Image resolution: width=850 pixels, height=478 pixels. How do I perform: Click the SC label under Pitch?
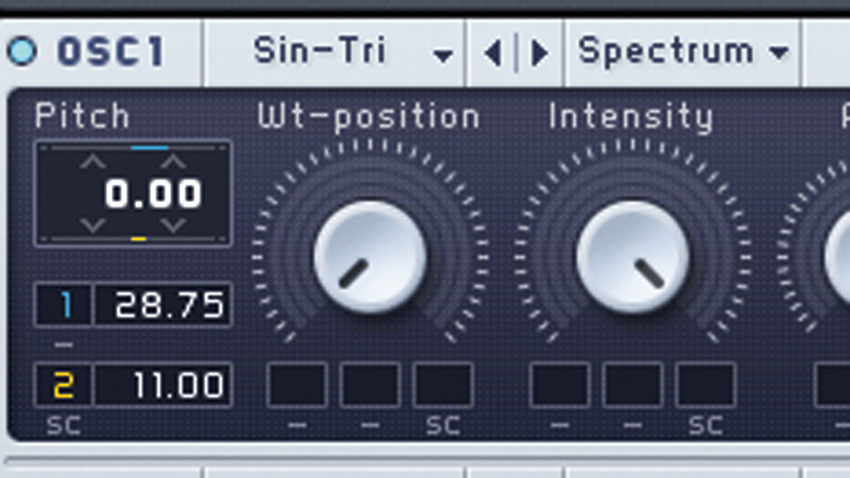(64, 426)
